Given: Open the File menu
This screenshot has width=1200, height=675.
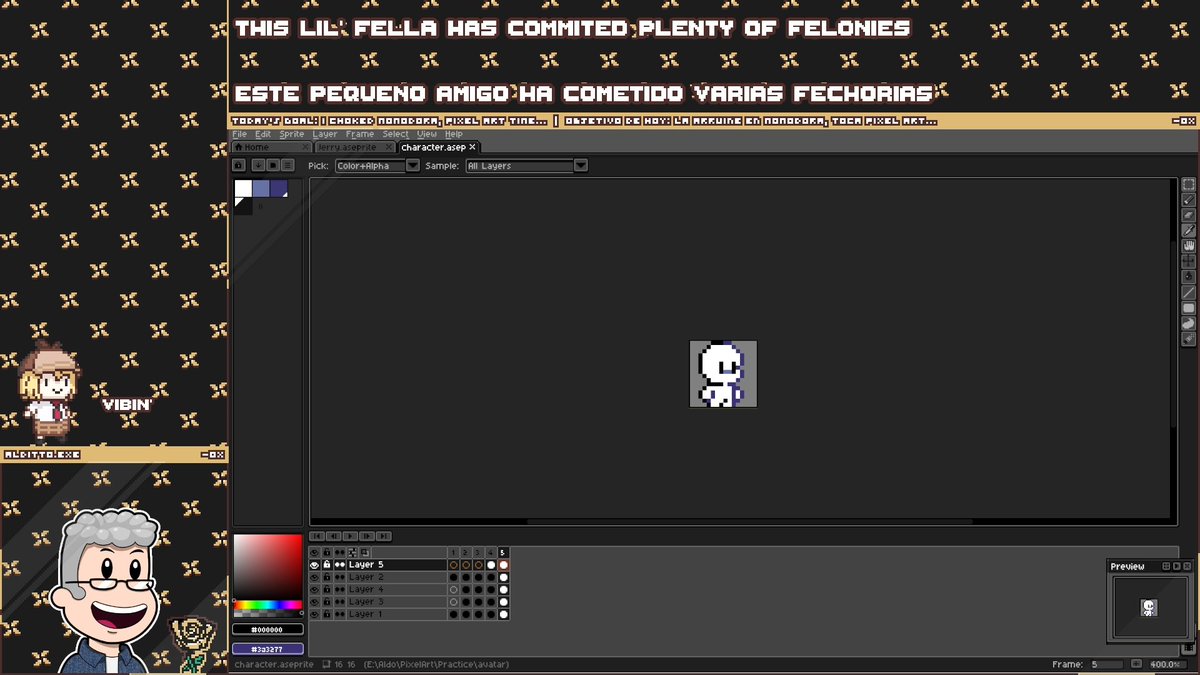Looking at the screenshot, I should pos(240,134).
